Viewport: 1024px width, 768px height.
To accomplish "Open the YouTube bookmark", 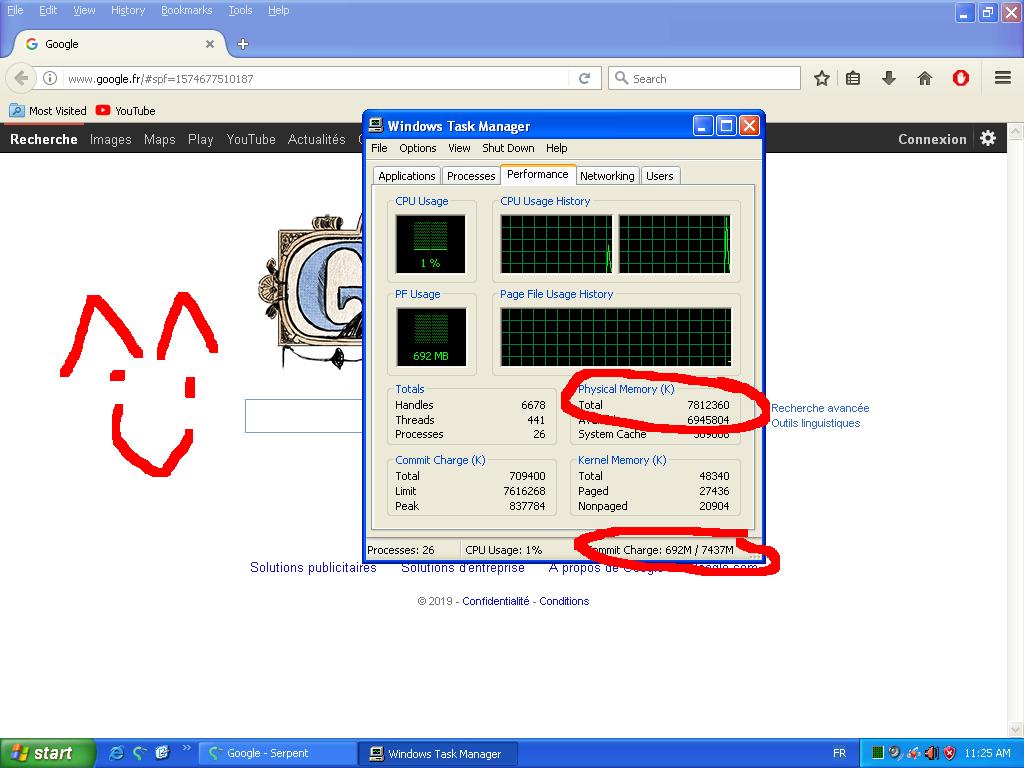I will 125,111.
